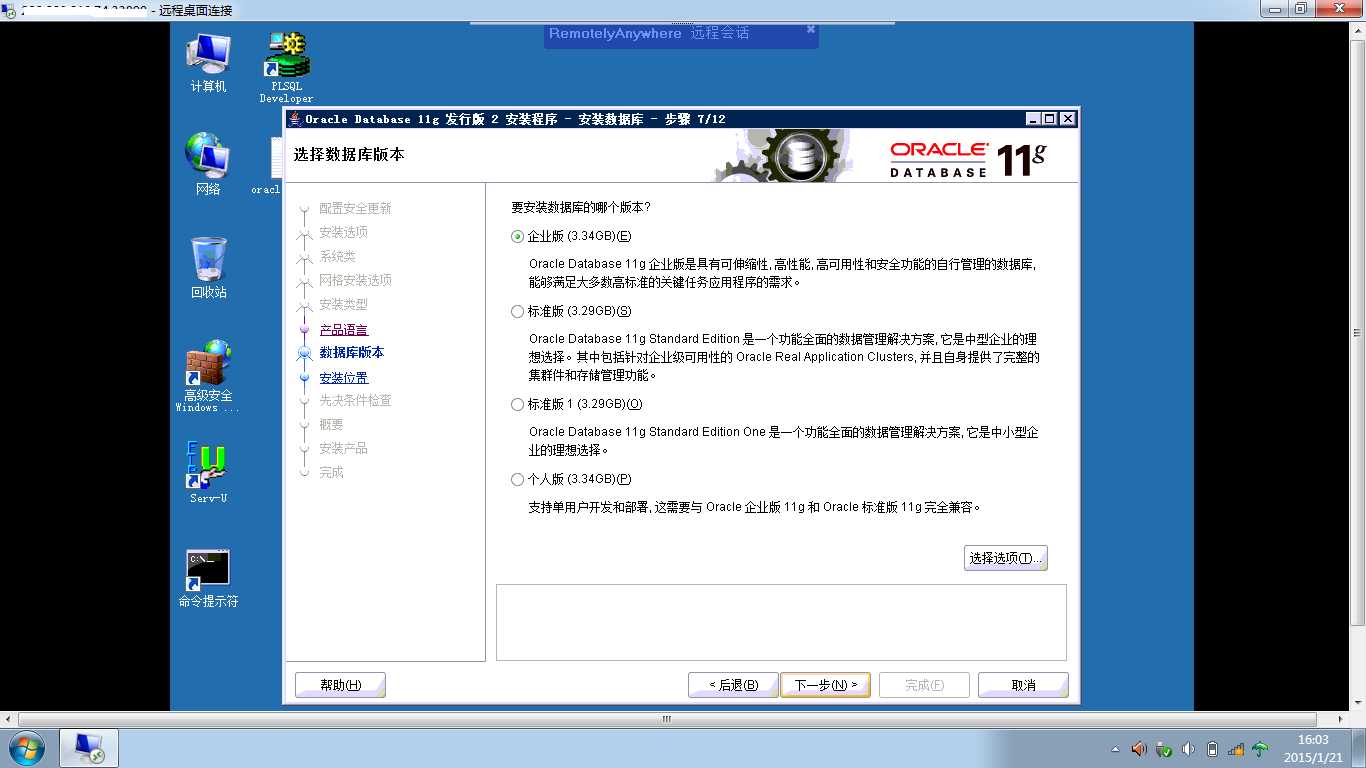Viewport: 1366px width, 768px height.
Task: Click the scroll down arrow
Action: (x=1358, y=704)
